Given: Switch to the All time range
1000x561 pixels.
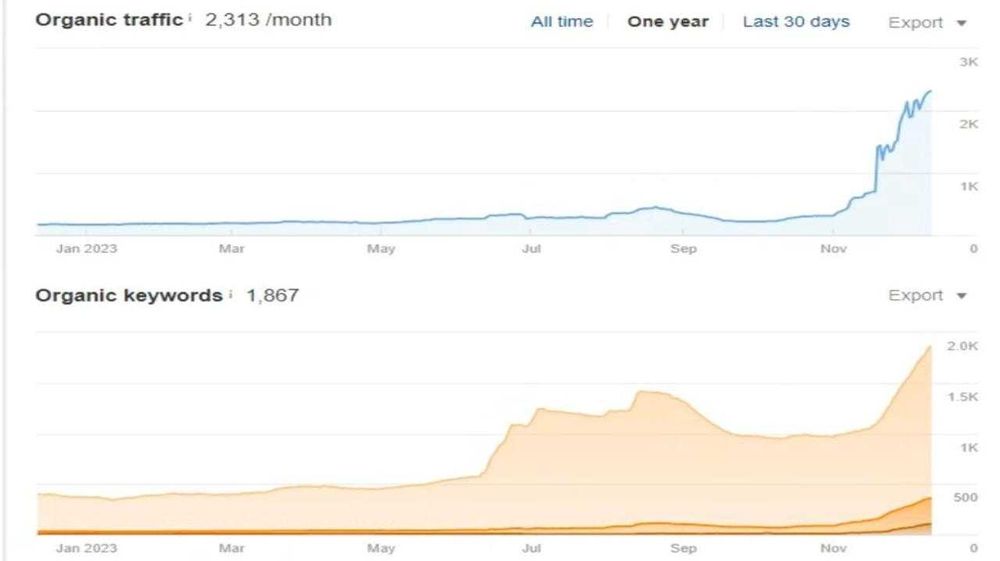Looking at the screenshot, I should pos(561,22).
